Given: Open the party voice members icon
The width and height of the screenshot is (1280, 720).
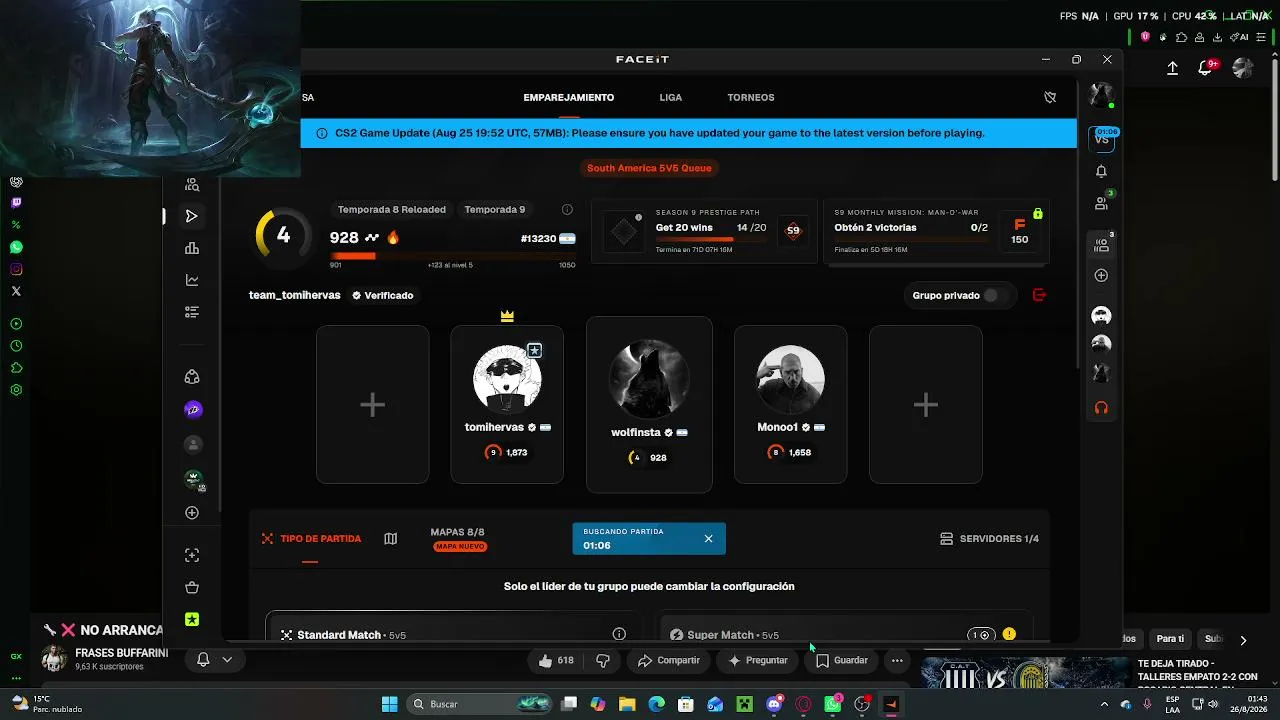Looking at the screenshot, I should [1101, 244].
